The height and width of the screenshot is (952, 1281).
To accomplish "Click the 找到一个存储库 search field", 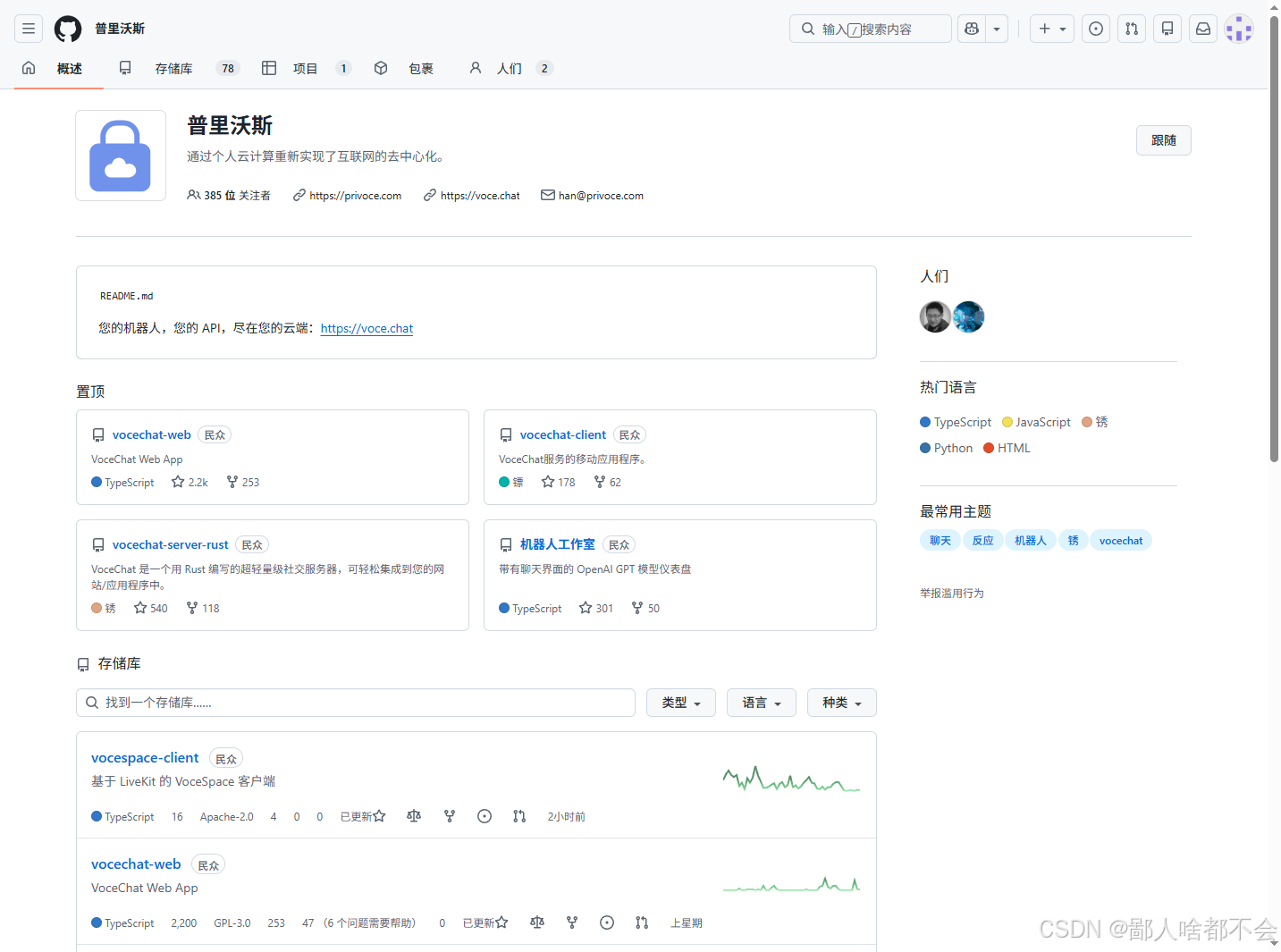I will [x=356, y=703].
